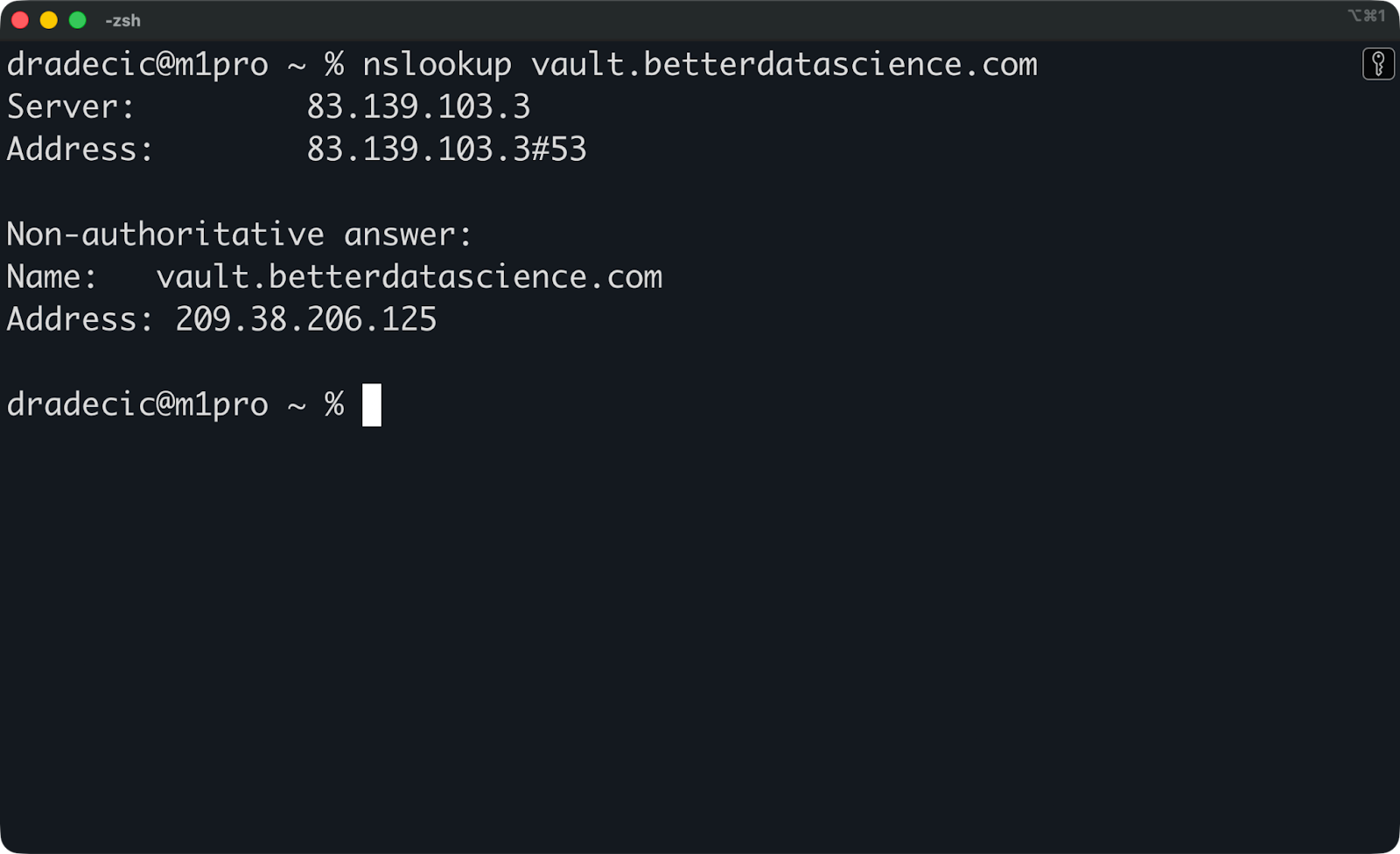Image resolution: width=1400 pixels, height=854 pixels.
Task: Click the -zsh title in the title bar
Action: [123, 19]
